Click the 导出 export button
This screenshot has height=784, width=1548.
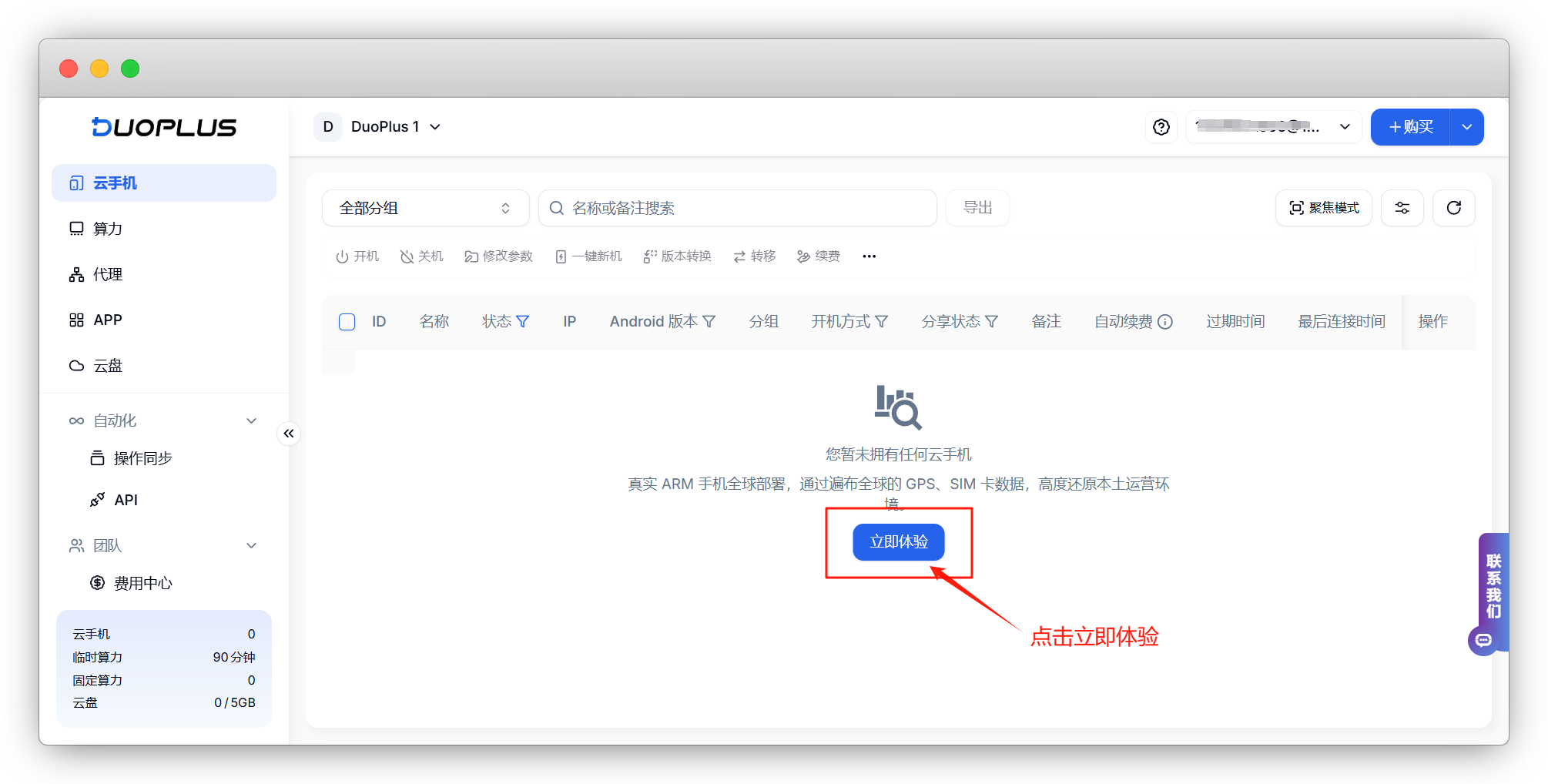point(978,208)
